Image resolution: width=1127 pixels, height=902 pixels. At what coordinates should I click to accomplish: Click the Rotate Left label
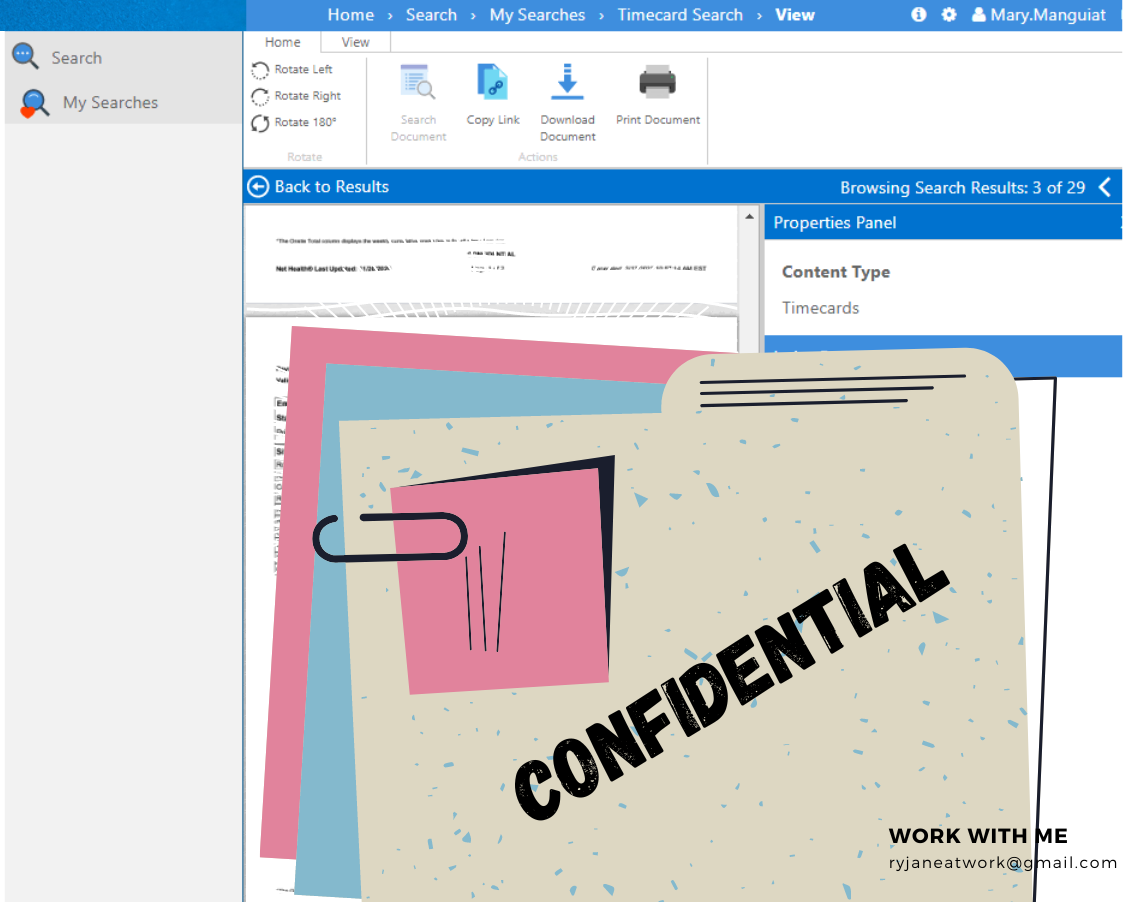click(303, 70)
